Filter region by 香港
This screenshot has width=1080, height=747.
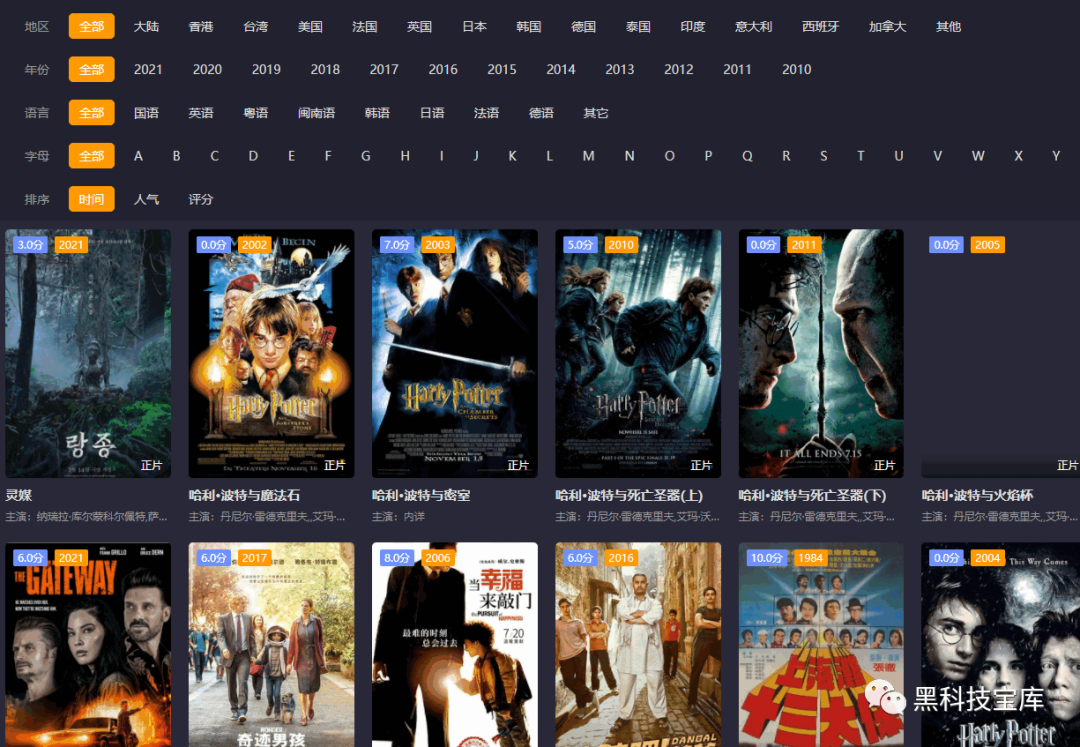click(x=200, y=27)
